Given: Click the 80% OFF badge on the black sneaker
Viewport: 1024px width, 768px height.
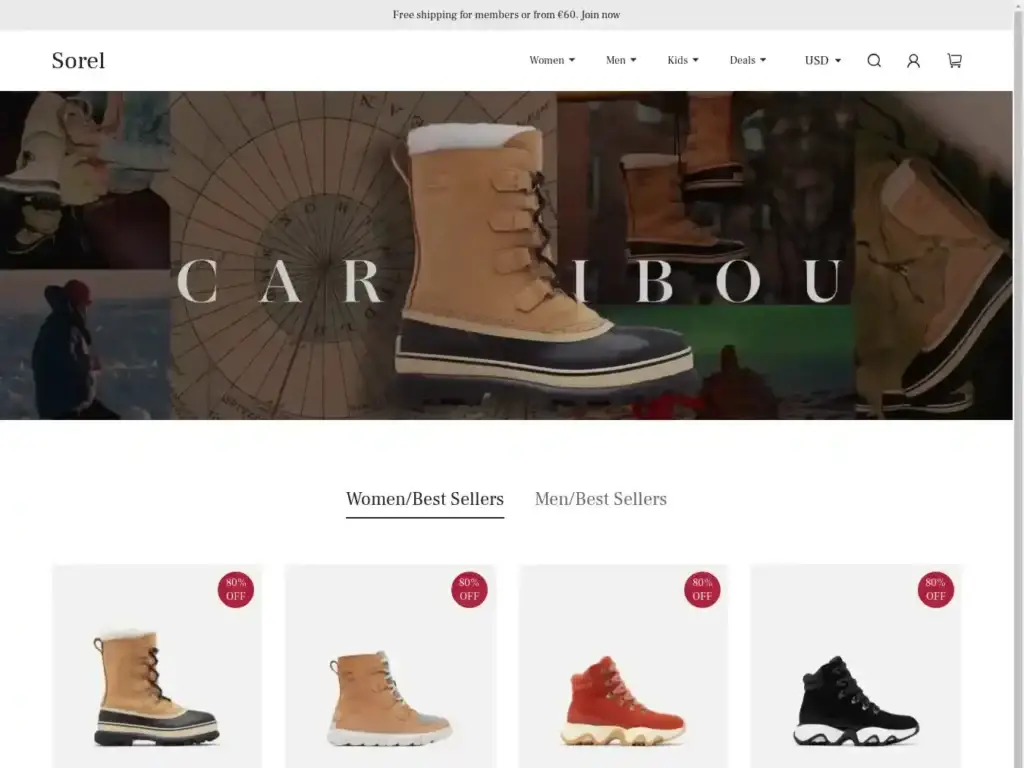Looking at the screenshot, I should point(934,590).
